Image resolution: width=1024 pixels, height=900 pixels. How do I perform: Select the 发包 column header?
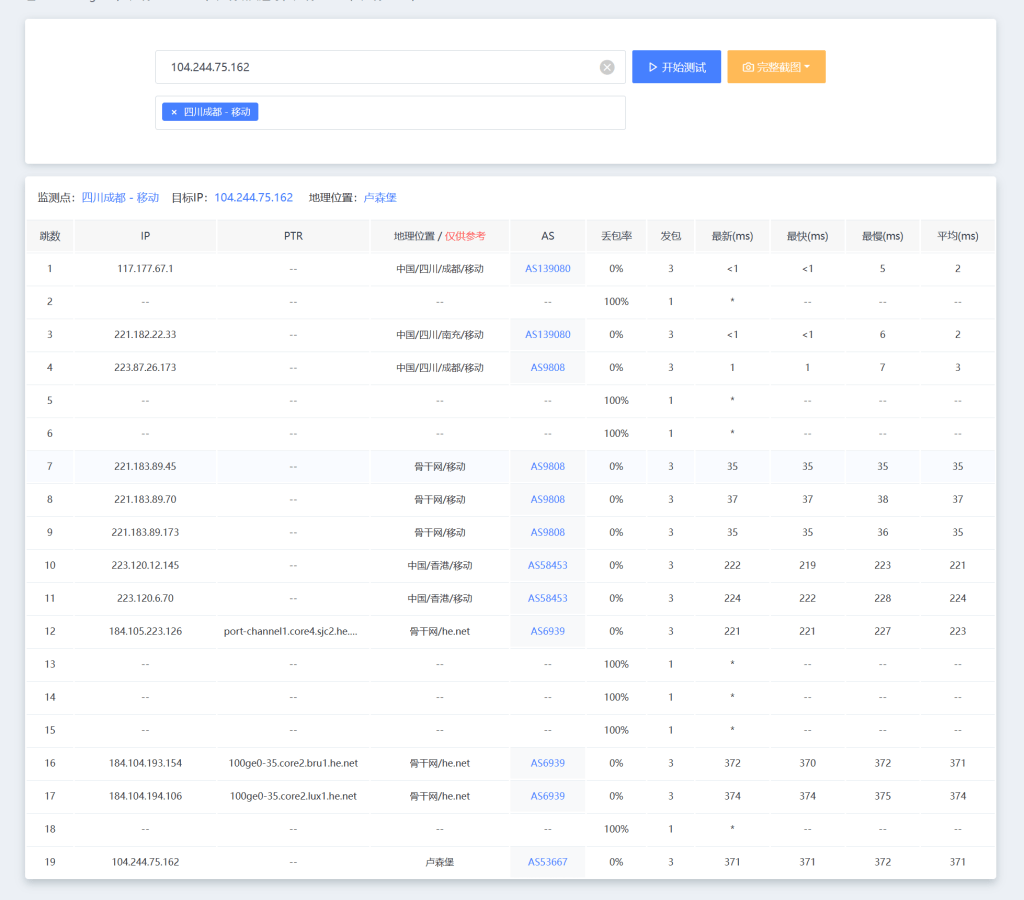click(x=671, y=236)
